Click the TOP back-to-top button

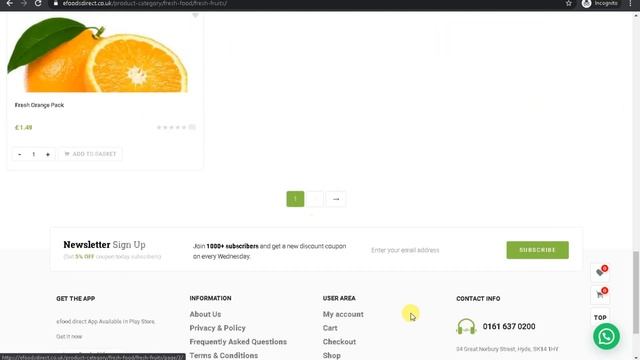point(600,317)
